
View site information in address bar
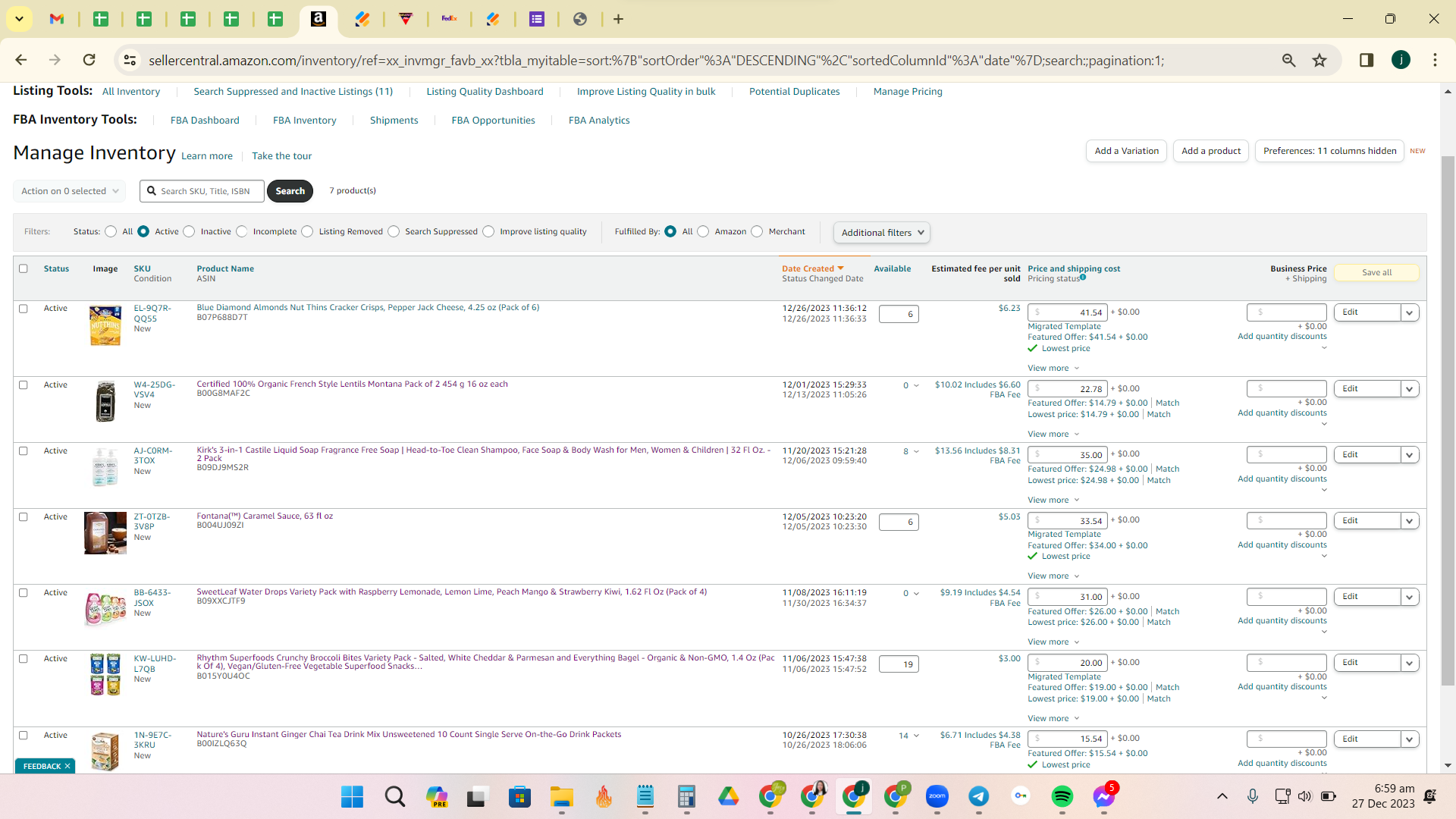click(130, 60)
